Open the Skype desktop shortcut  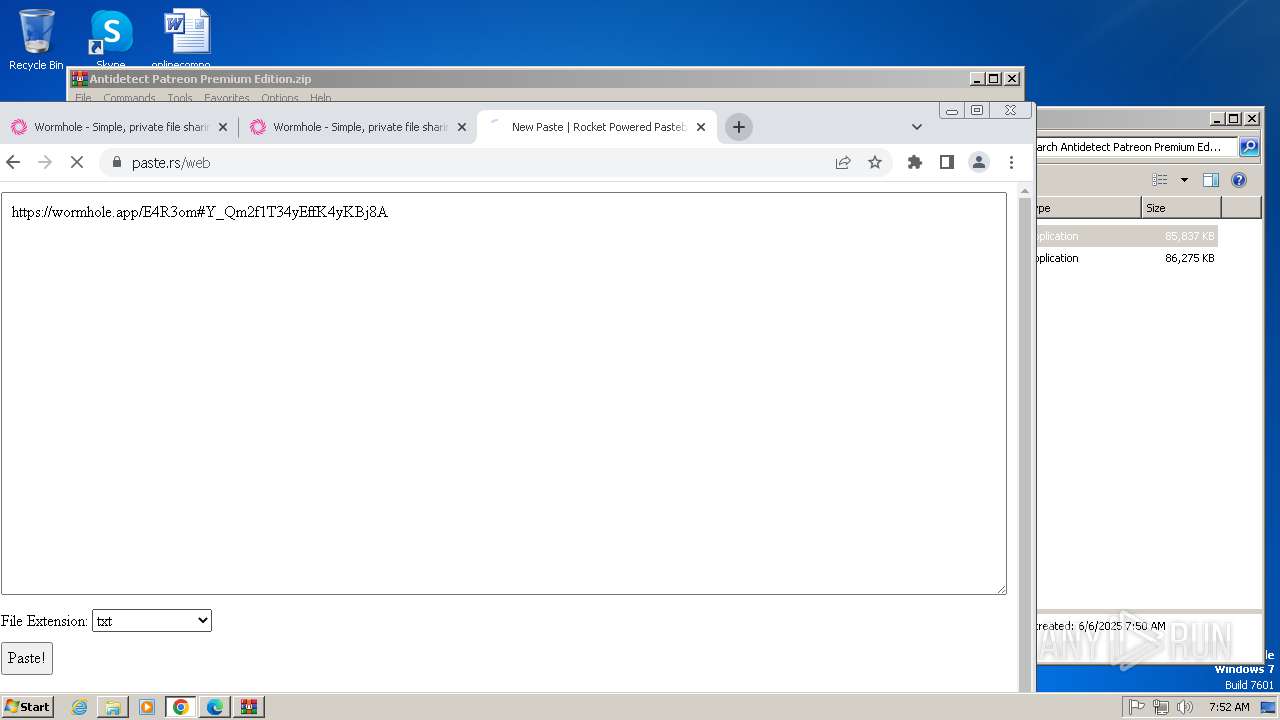(x=111, y=40)
